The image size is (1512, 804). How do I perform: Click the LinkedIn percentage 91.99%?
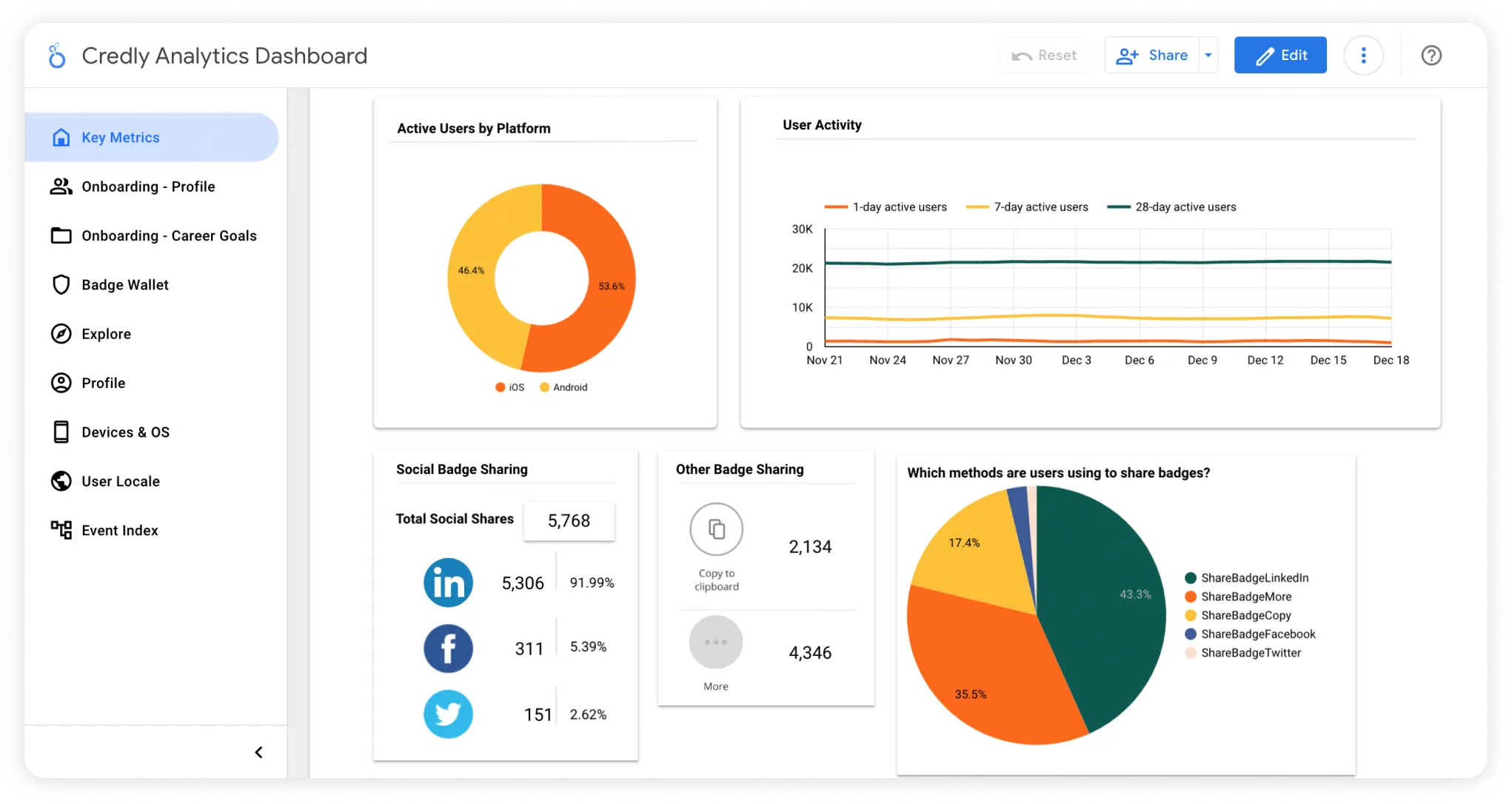592,583
